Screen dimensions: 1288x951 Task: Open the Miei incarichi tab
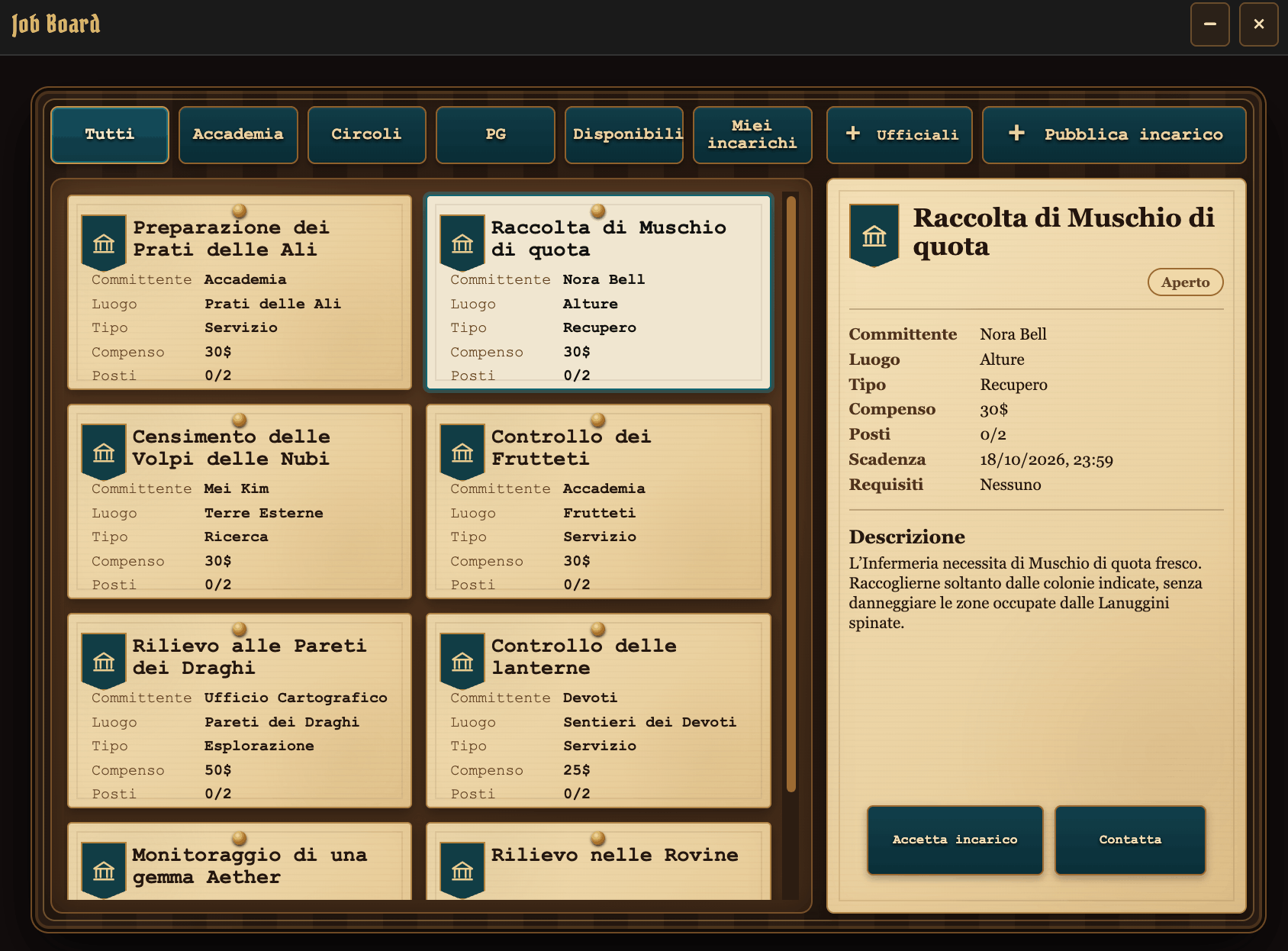[x=752, y=134]
